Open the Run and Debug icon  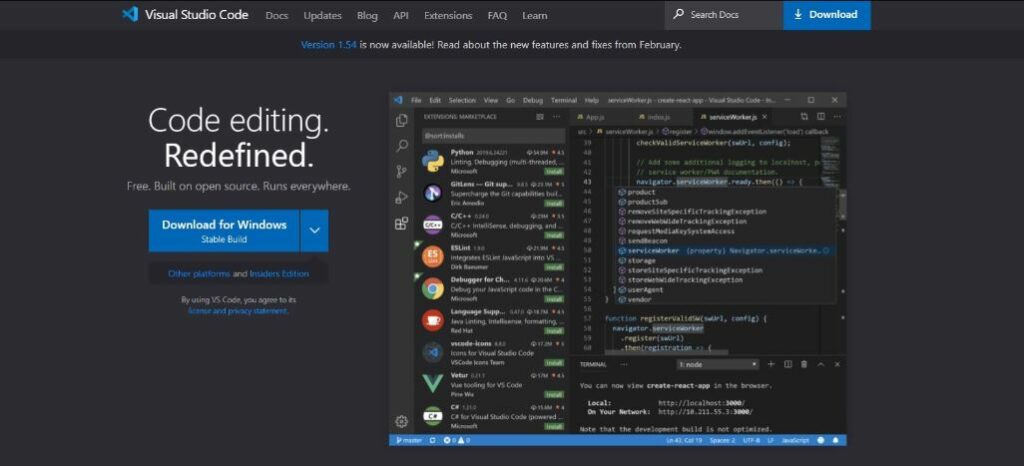pos(402,197)
